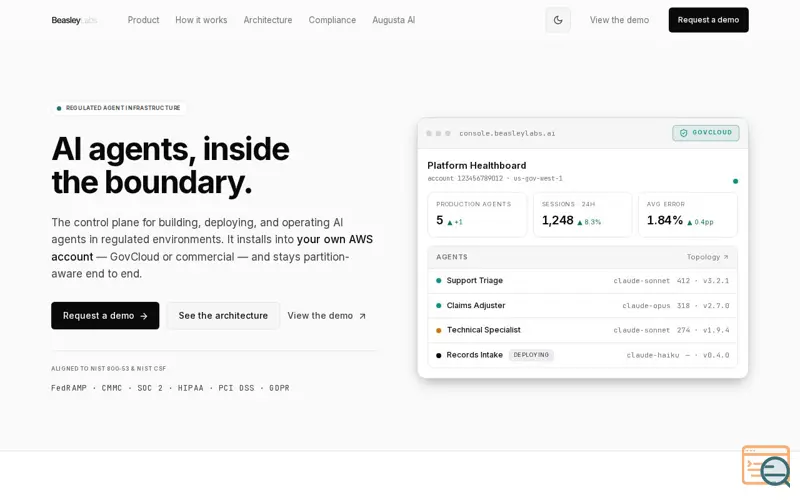This screenshot has height=500, width=800.
Task: Click the DEPLOYING status badge
Action: click(x=531, y=355)
